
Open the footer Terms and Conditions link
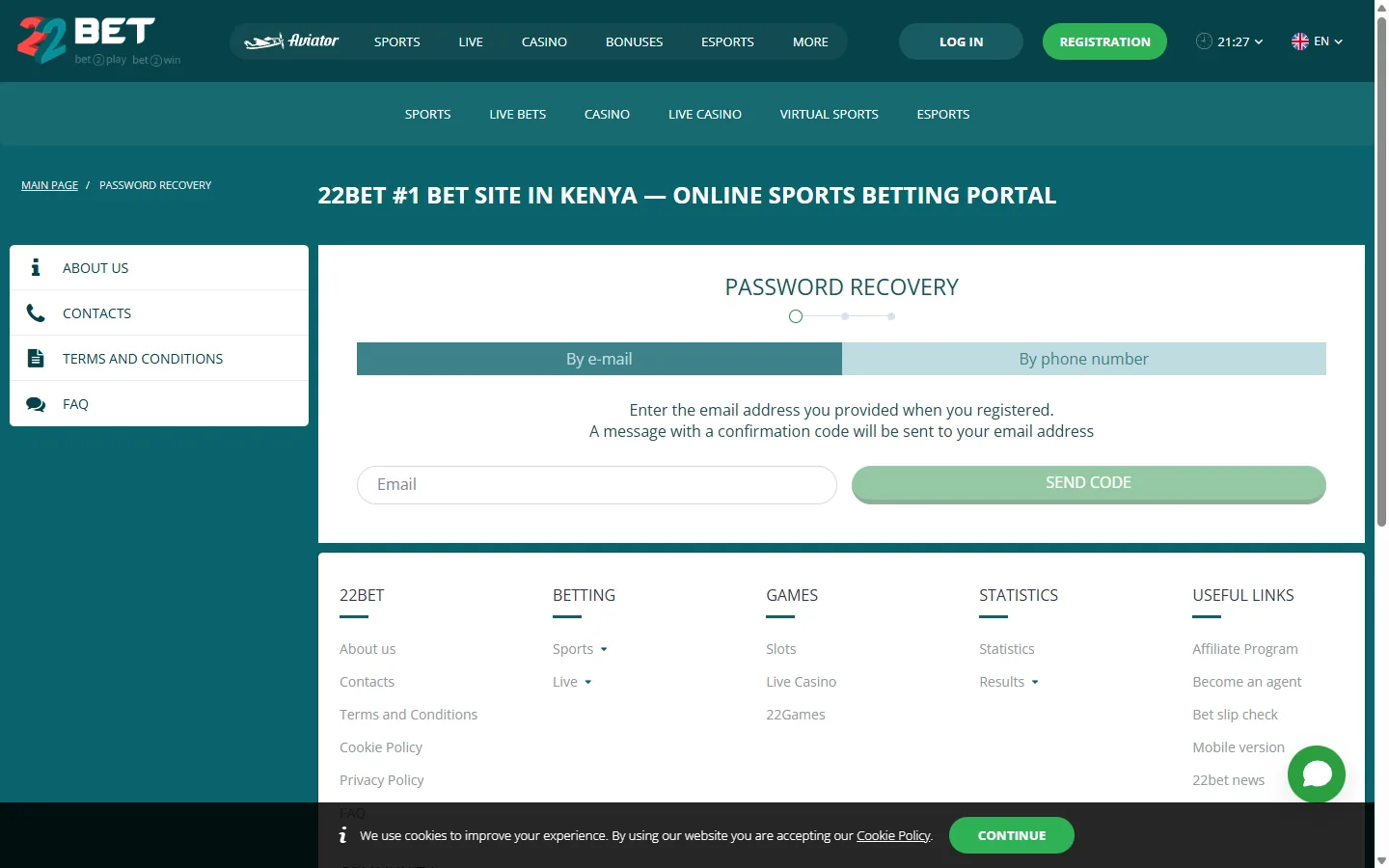(x=408, y=715)
